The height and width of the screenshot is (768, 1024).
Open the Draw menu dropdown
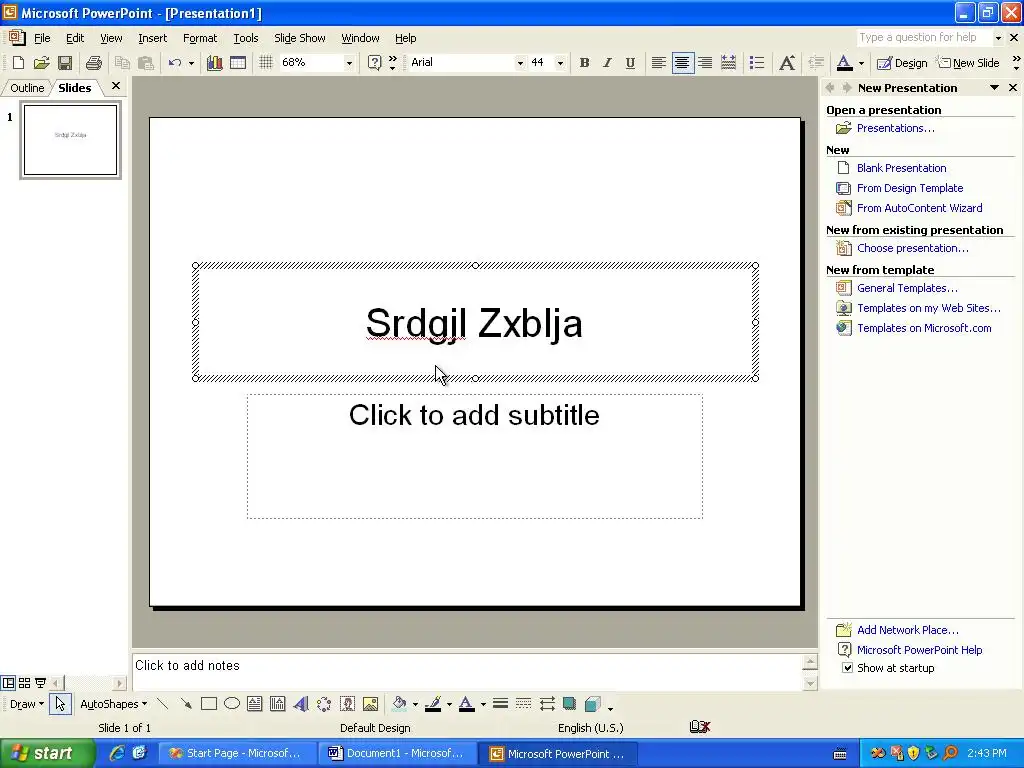[27, 704]
